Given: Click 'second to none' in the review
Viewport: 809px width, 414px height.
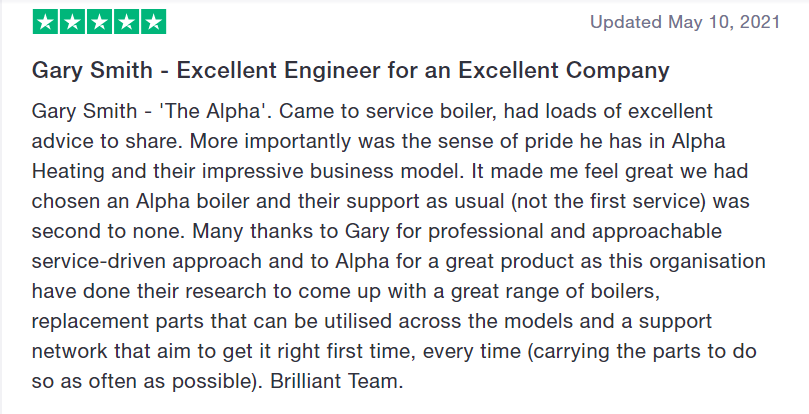Looking at the screenshot, I should tap(107, 231).
